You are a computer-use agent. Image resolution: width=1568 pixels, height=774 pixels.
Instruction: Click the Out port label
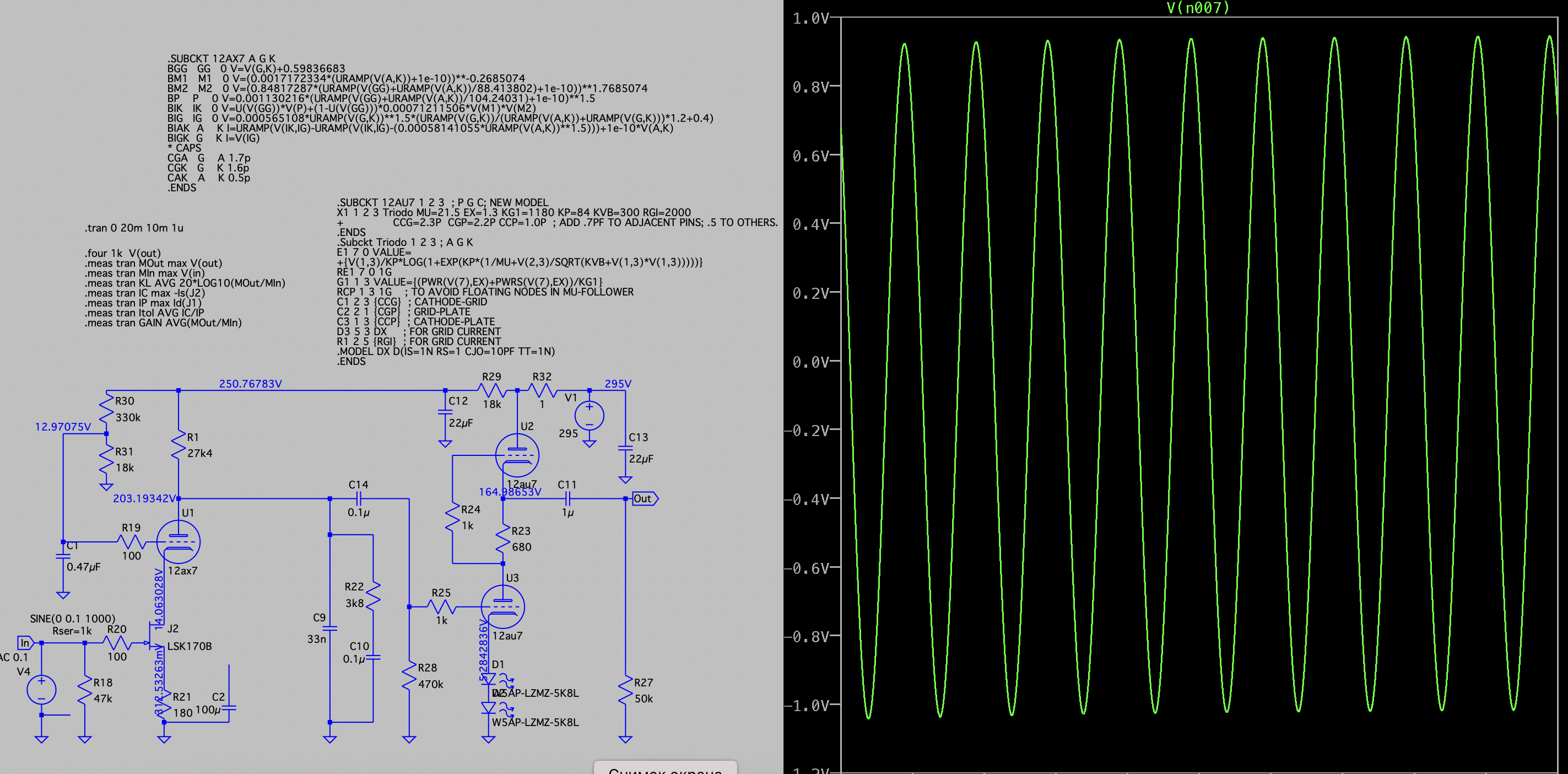pyautogui.click(x=644, y=499)
